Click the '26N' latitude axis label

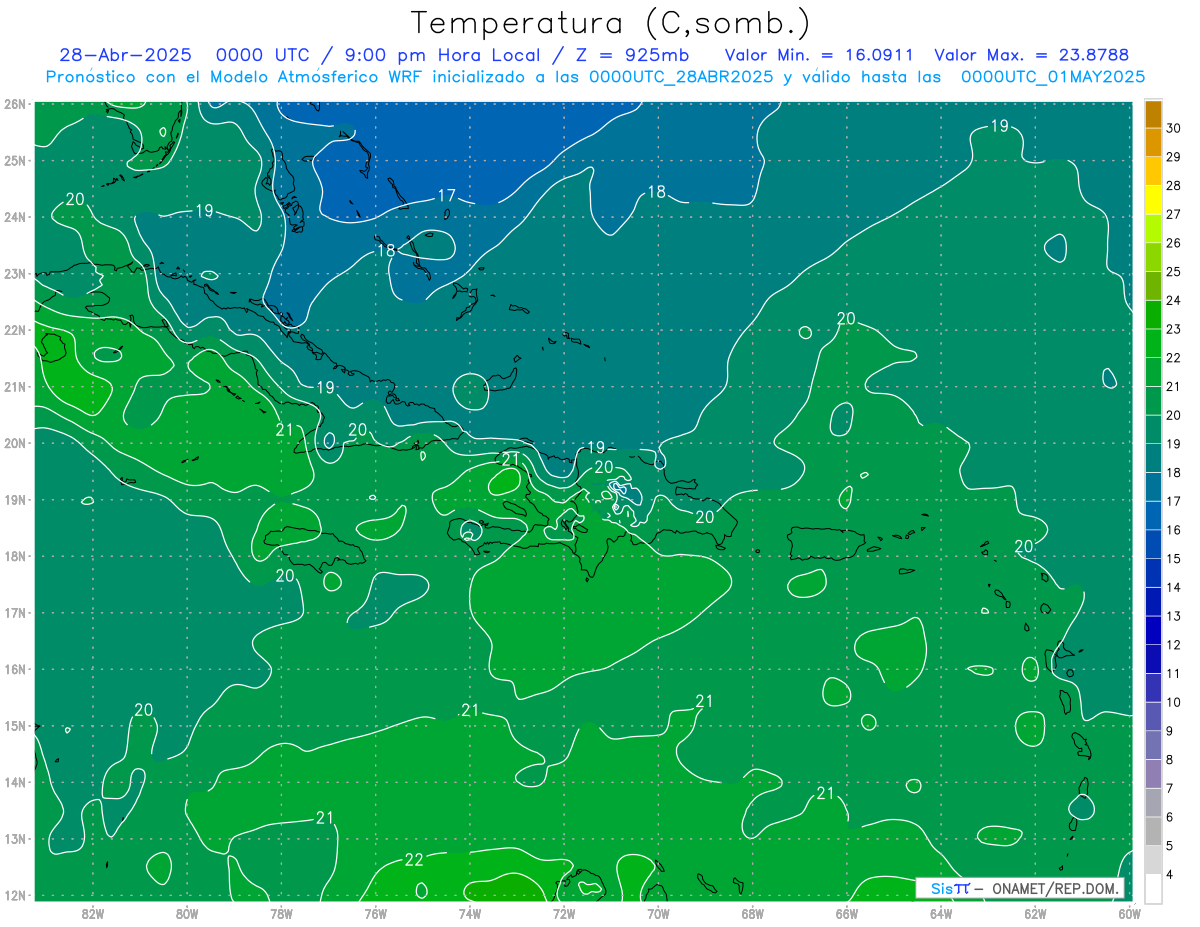pos(15,104)
